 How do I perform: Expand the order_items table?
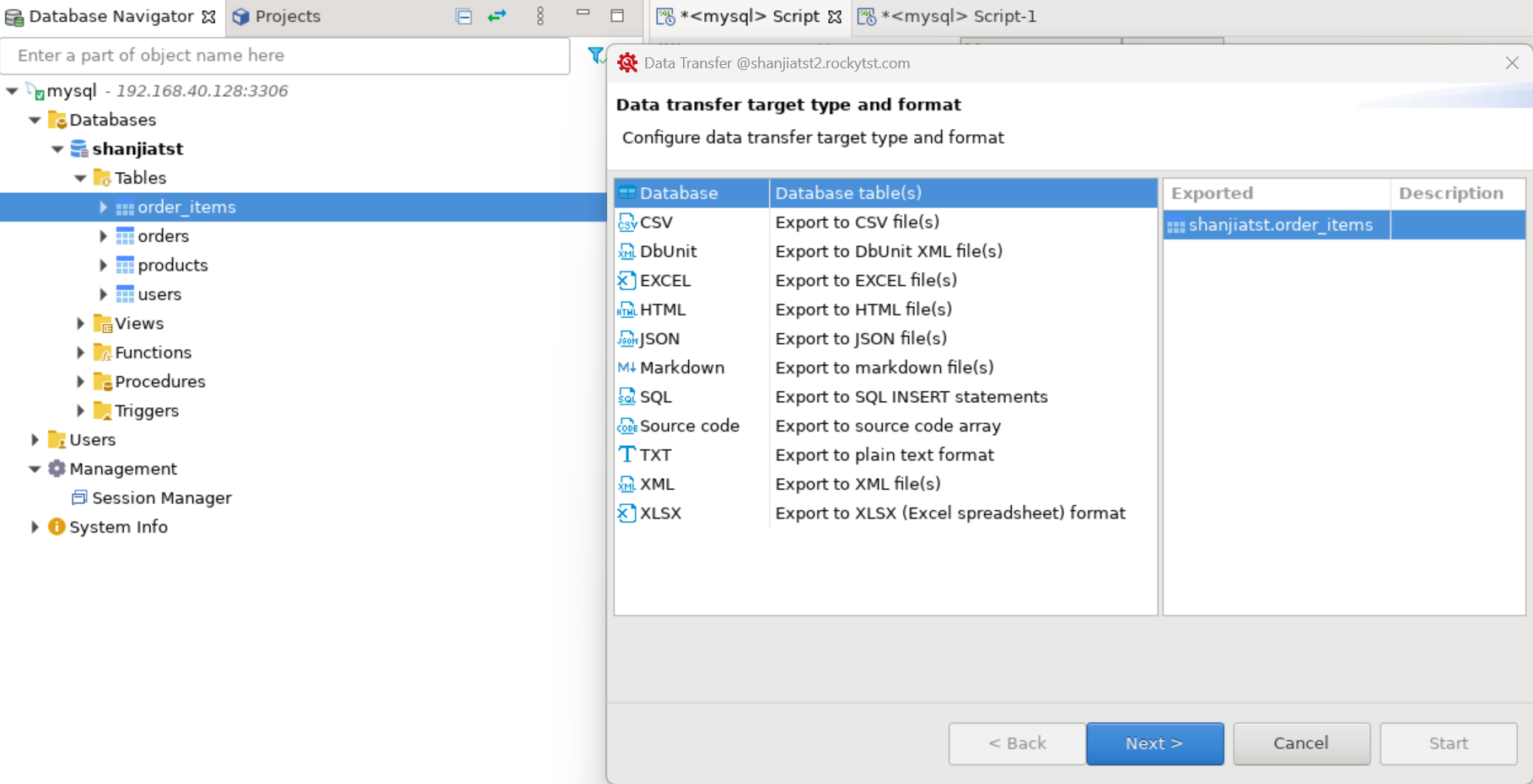point(103,207)
